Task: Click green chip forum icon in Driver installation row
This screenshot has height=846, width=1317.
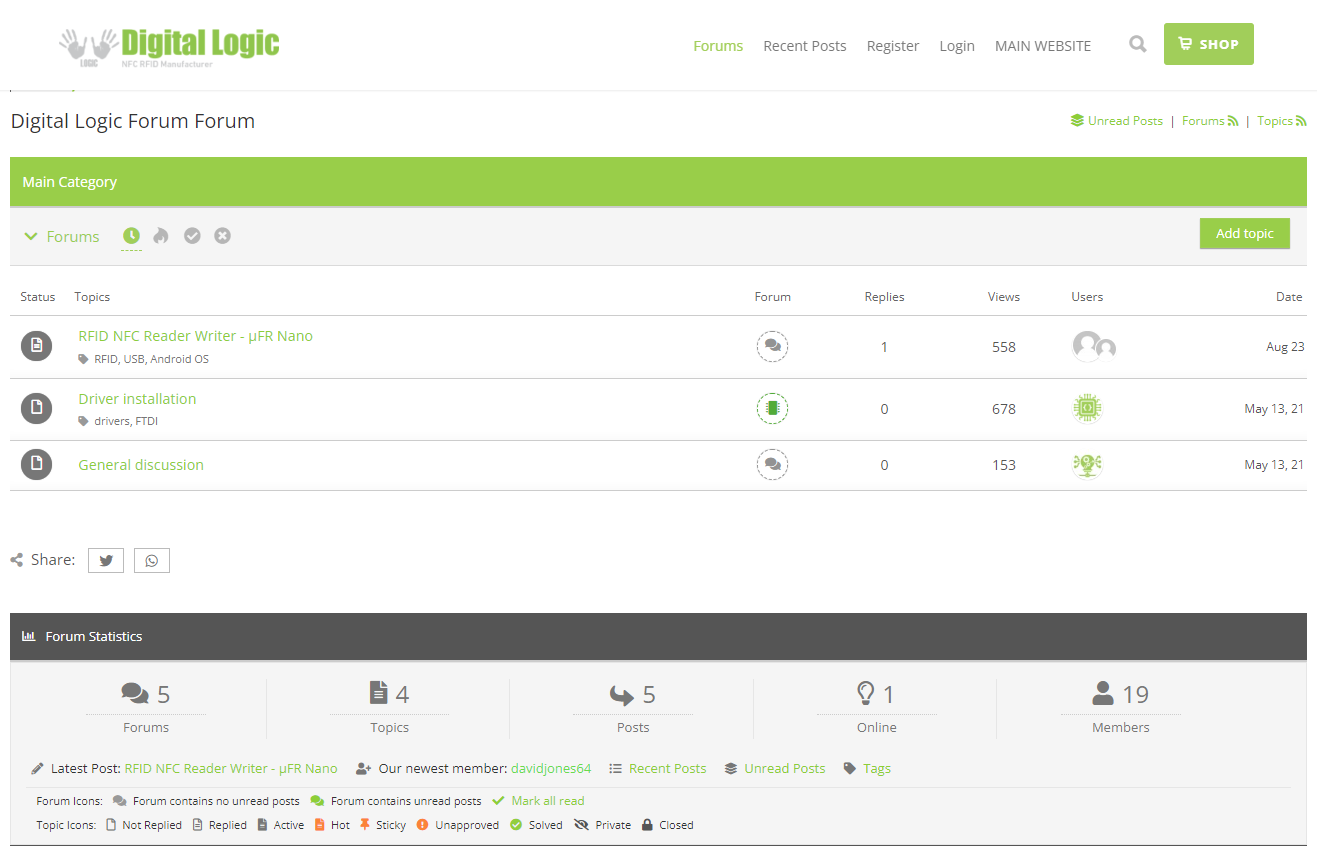Action: 772,408
